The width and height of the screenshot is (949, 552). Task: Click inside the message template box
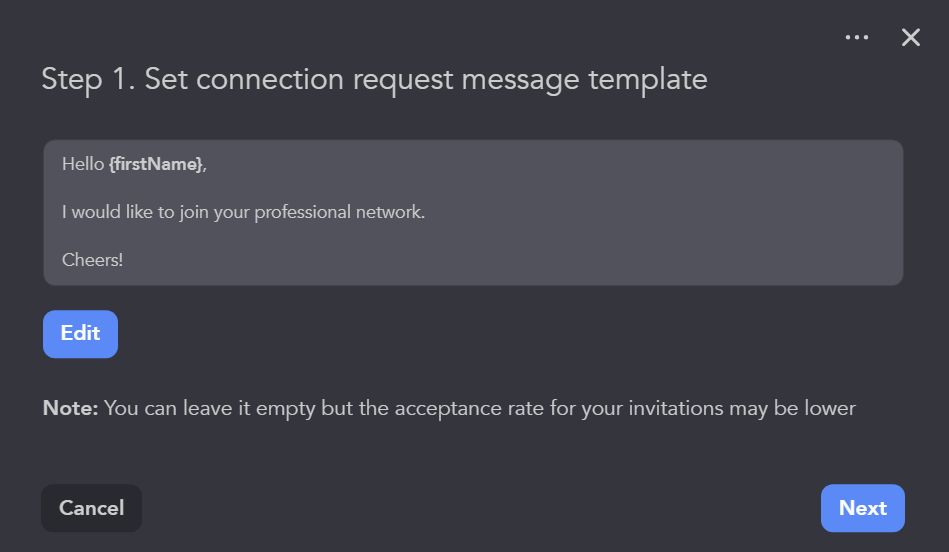[473, 212]
